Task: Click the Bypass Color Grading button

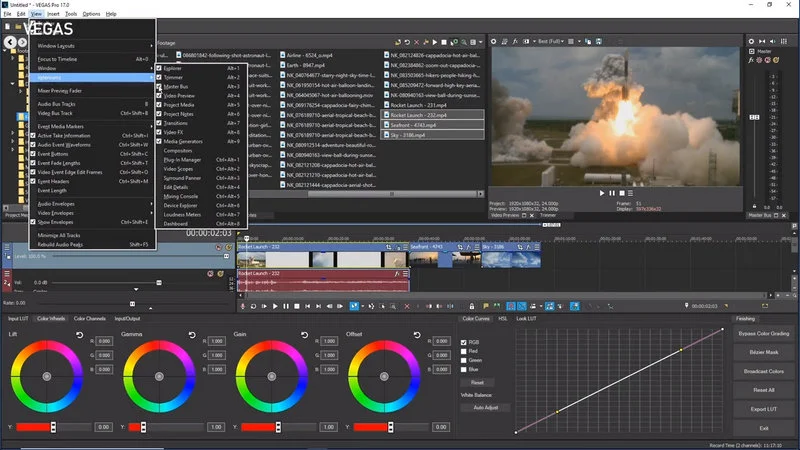Action: [x=764, y=332]
